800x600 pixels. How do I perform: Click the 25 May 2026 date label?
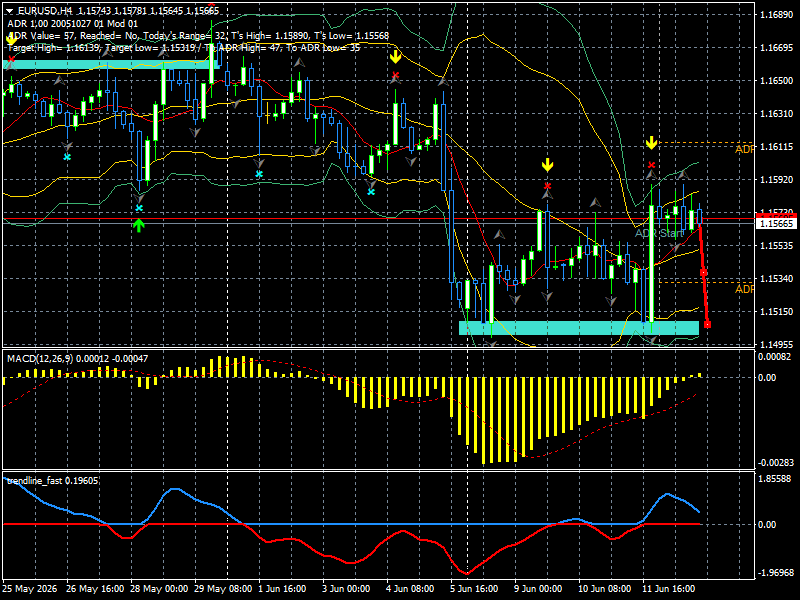click(30, 589)
